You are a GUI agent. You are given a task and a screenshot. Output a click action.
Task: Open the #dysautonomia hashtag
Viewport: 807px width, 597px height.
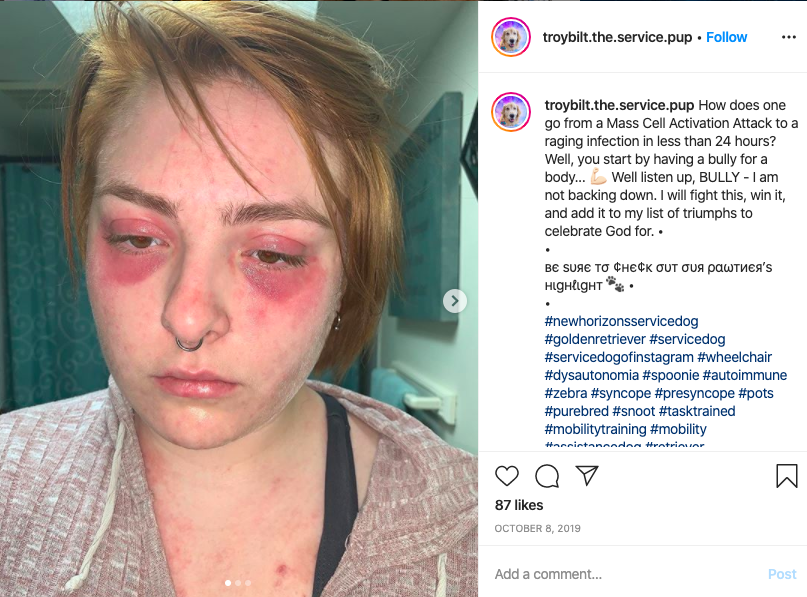(x=591, y=375)
